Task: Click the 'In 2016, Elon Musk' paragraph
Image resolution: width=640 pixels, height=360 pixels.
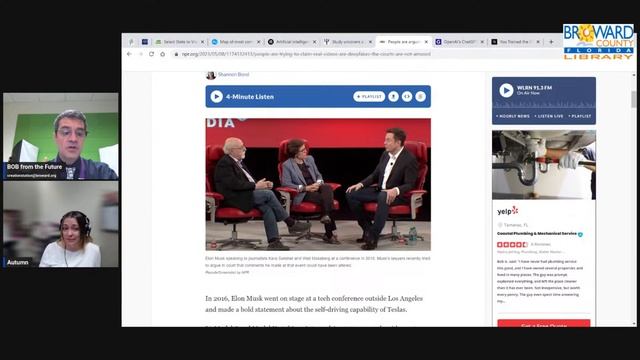Action: pyautogui.click(x=314, y=304)
